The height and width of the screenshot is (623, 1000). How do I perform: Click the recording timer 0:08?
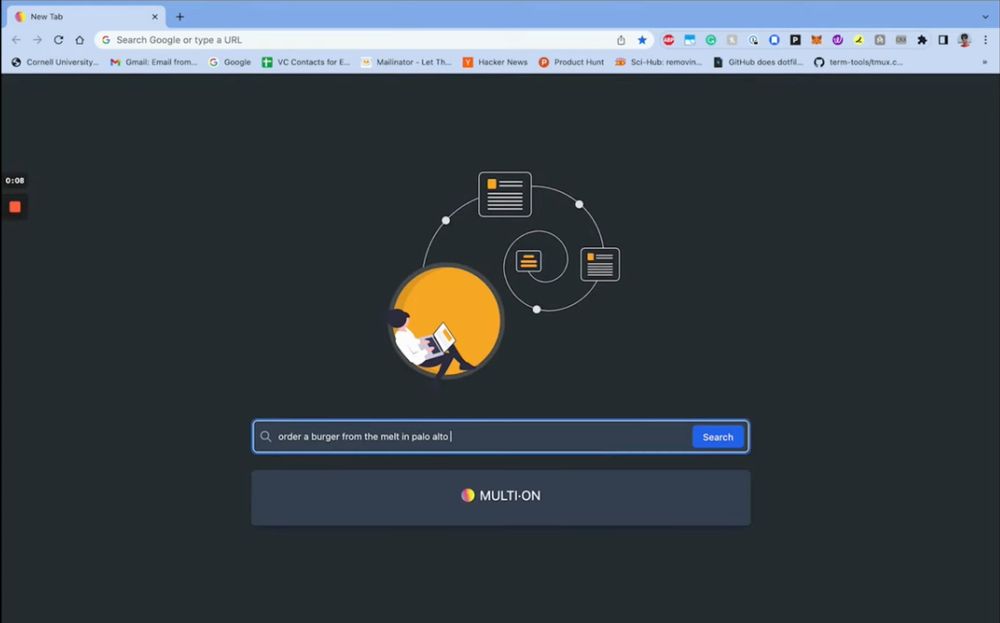pos(15,180)
